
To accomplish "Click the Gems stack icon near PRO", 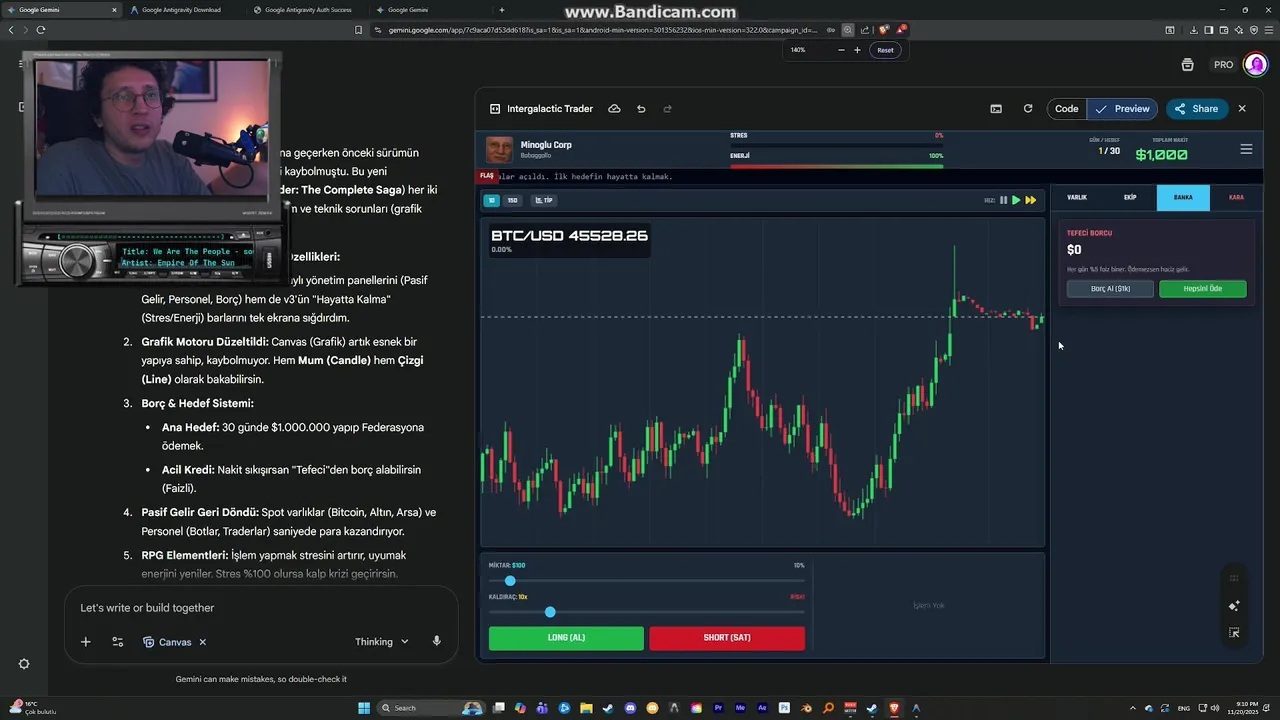I will (1187, 65).
